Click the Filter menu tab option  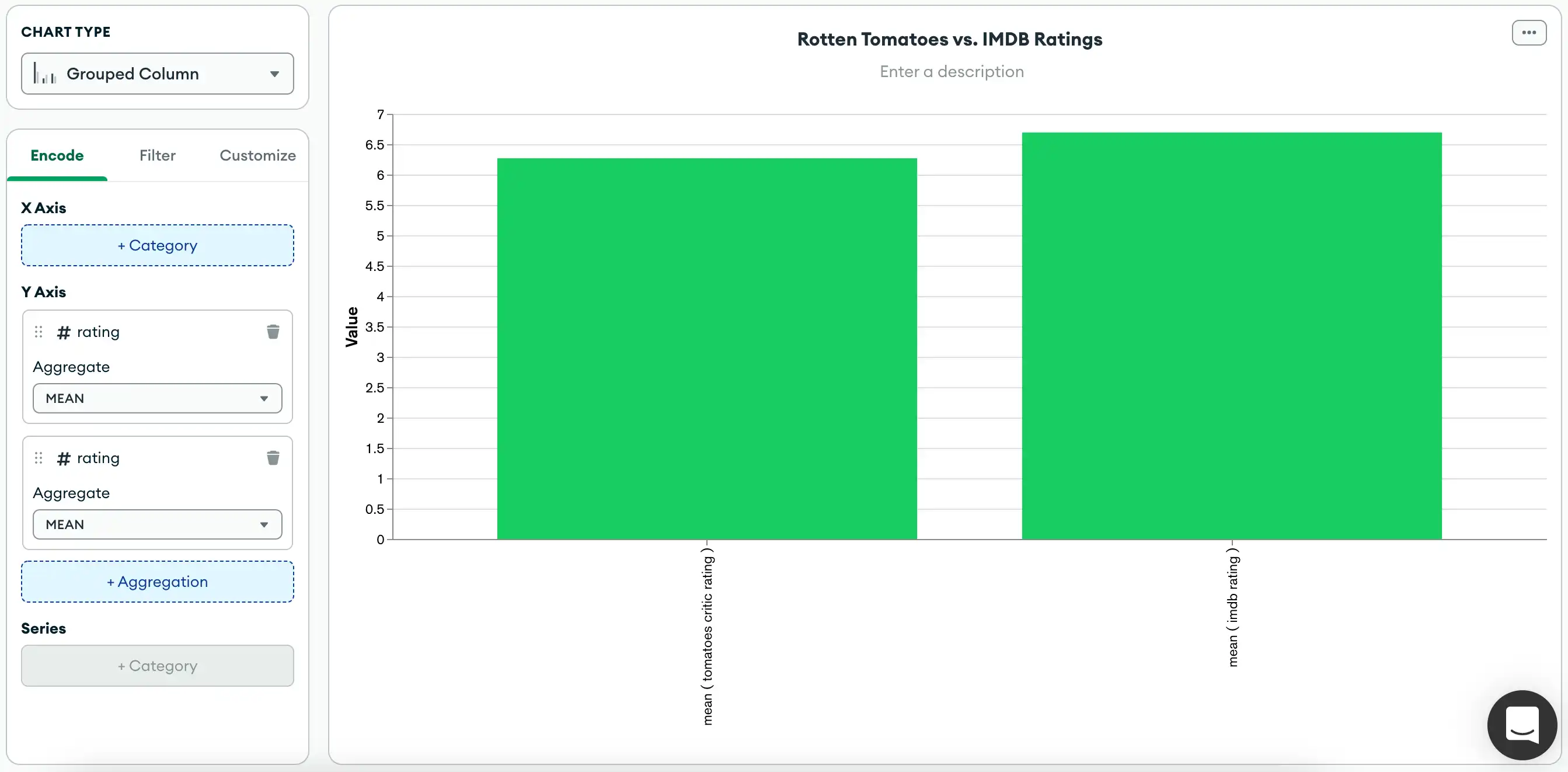coord(157,155)
